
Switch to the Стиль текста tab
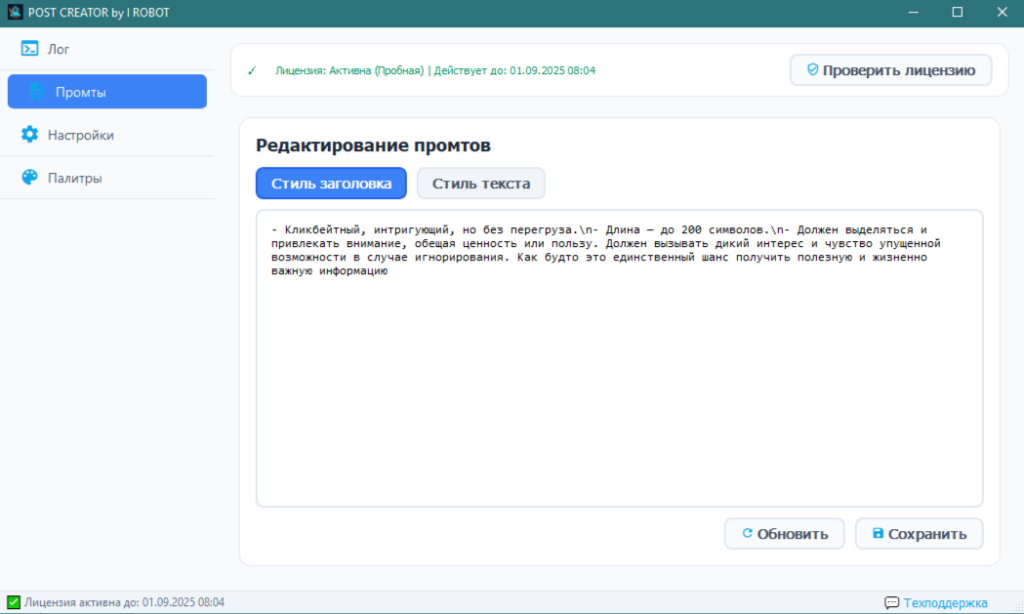point(481,184)
